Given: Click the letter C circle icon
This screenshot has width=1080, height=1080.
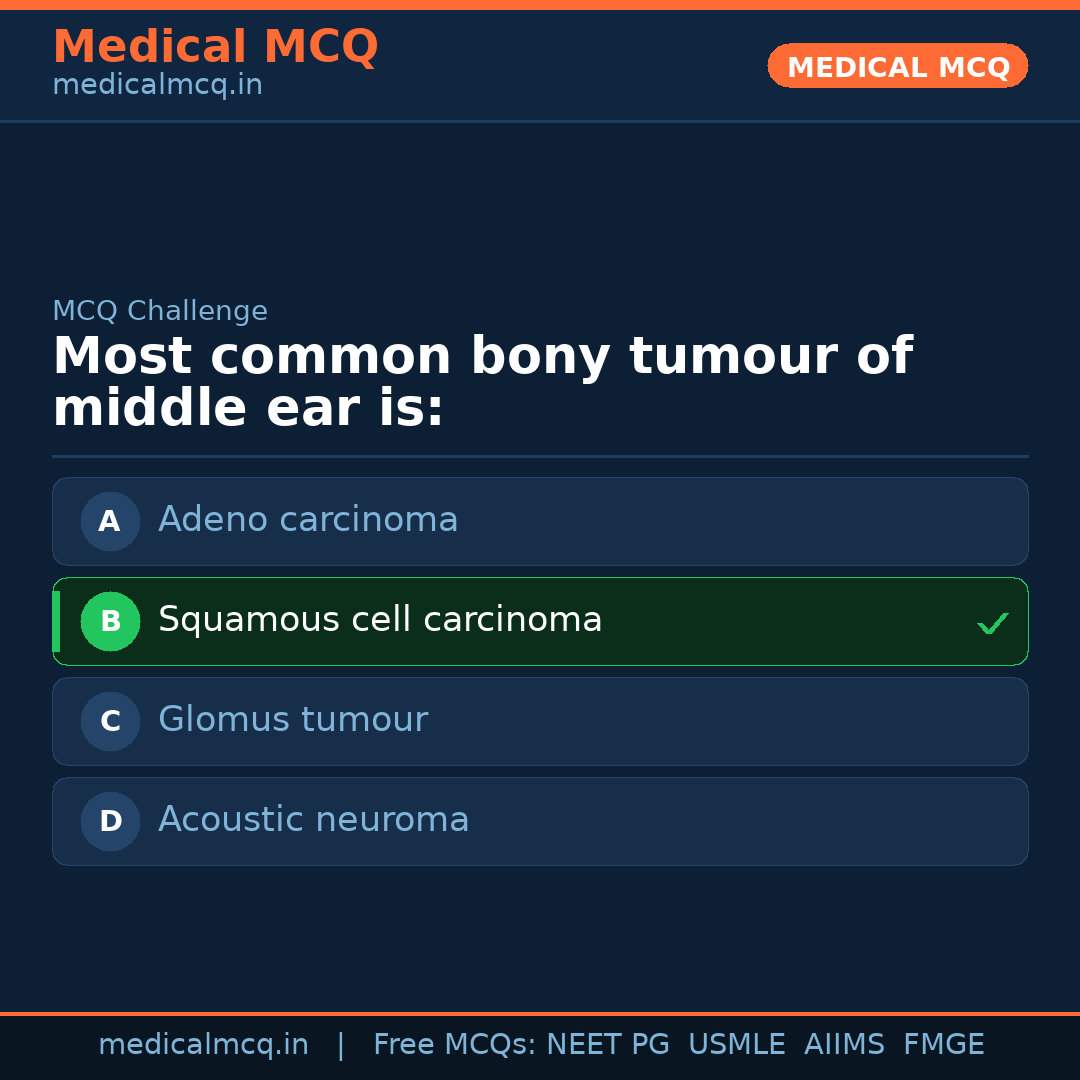Looking at the screenshot, I should click(x=110, y=721).
